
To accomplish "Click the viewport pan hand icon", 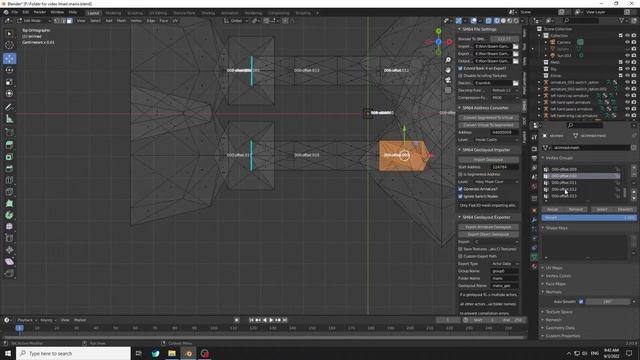I will (448, 70).
